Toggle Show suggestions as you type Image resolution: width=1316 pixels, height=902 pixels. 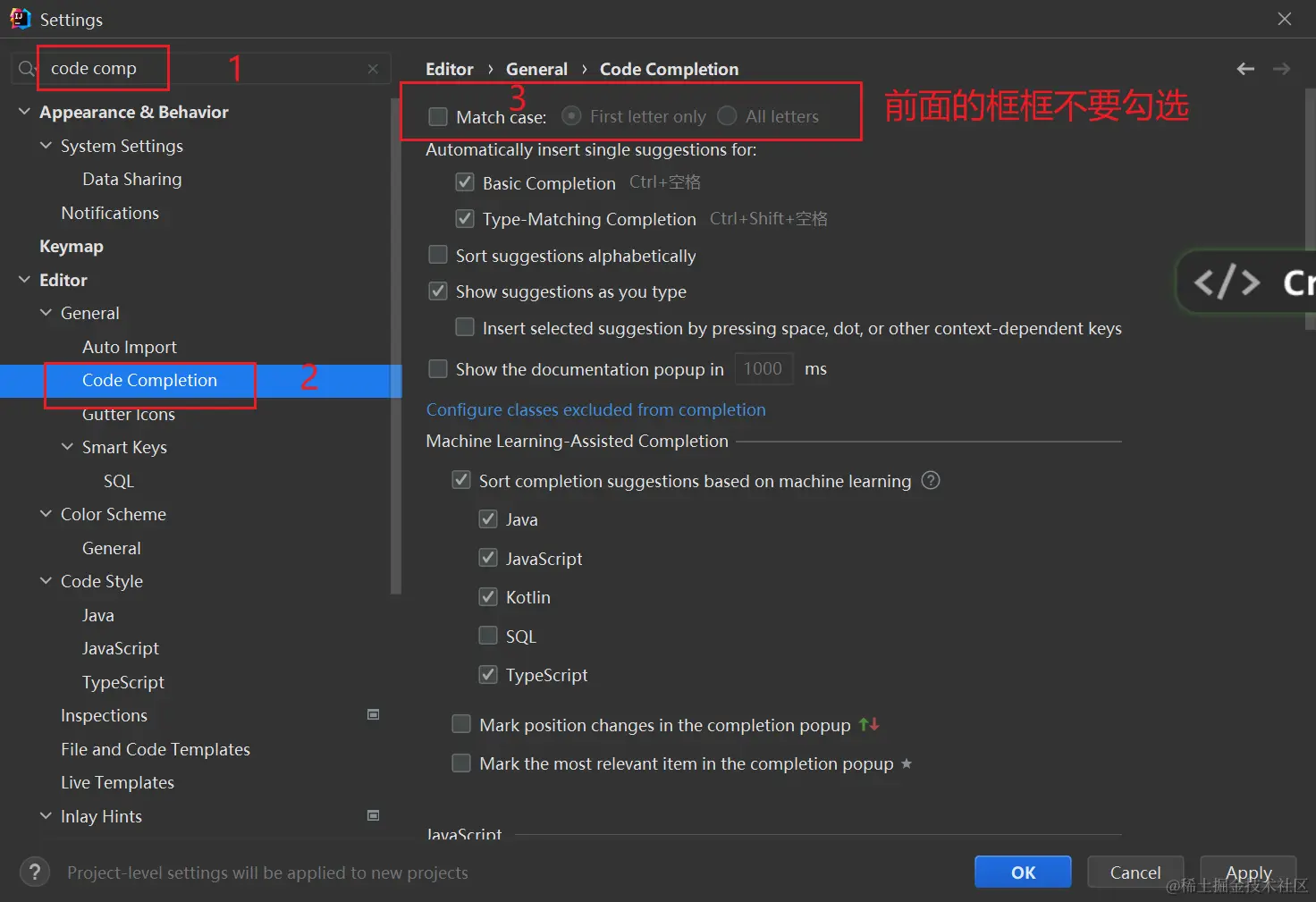[x=438, y=291]
